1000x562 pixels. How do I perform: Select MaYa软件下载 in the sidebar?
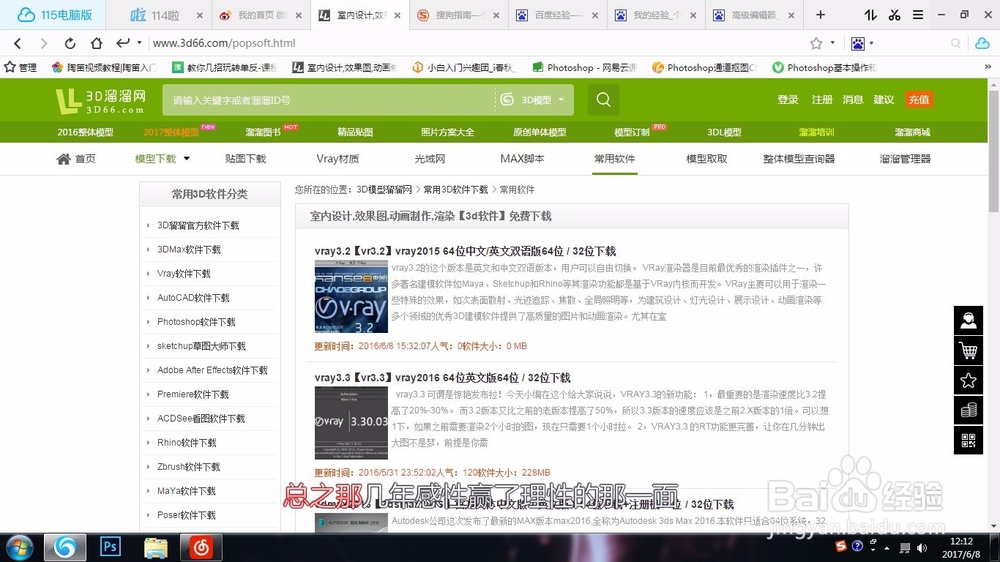(186, 491)
